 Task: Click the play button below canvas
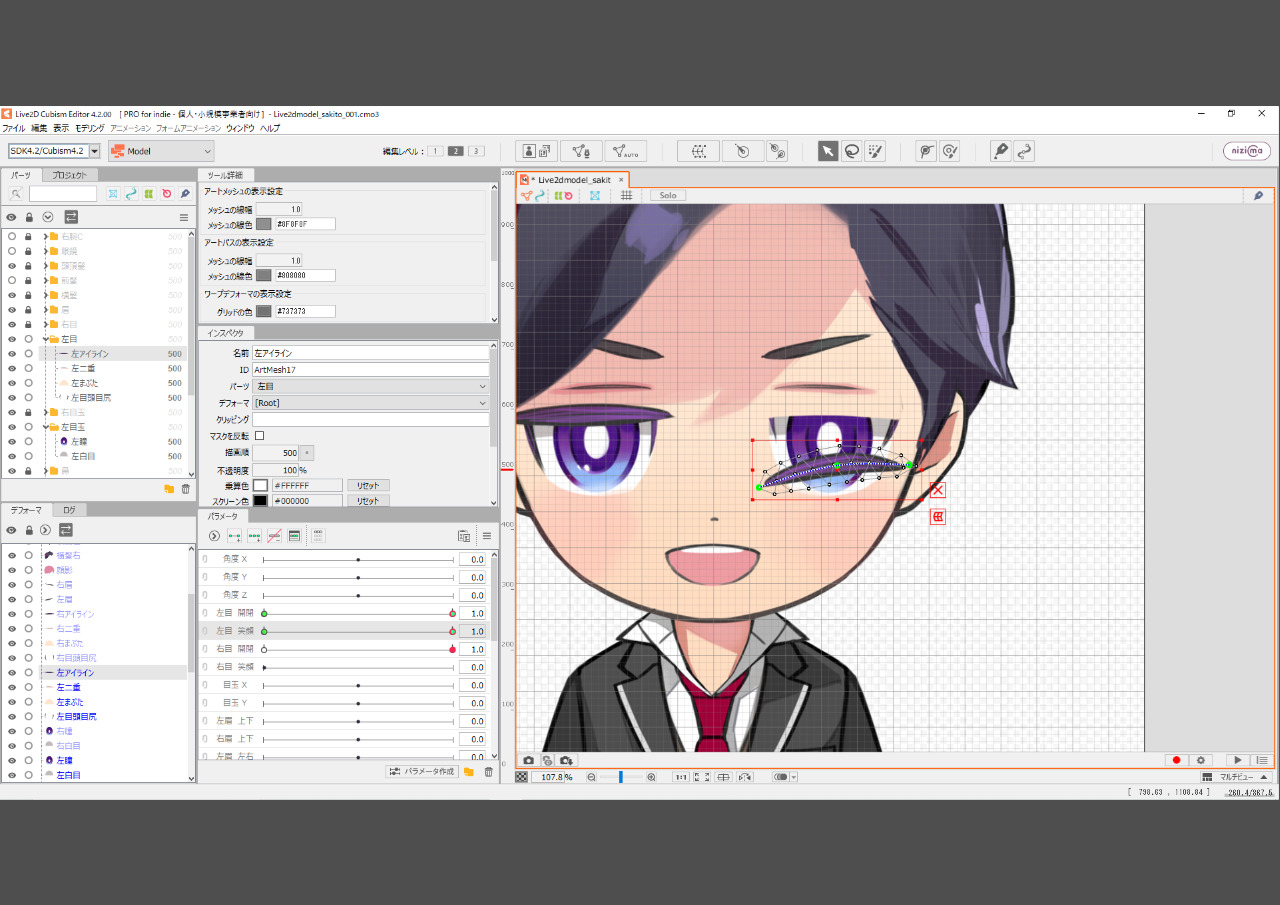[1238, 760]
